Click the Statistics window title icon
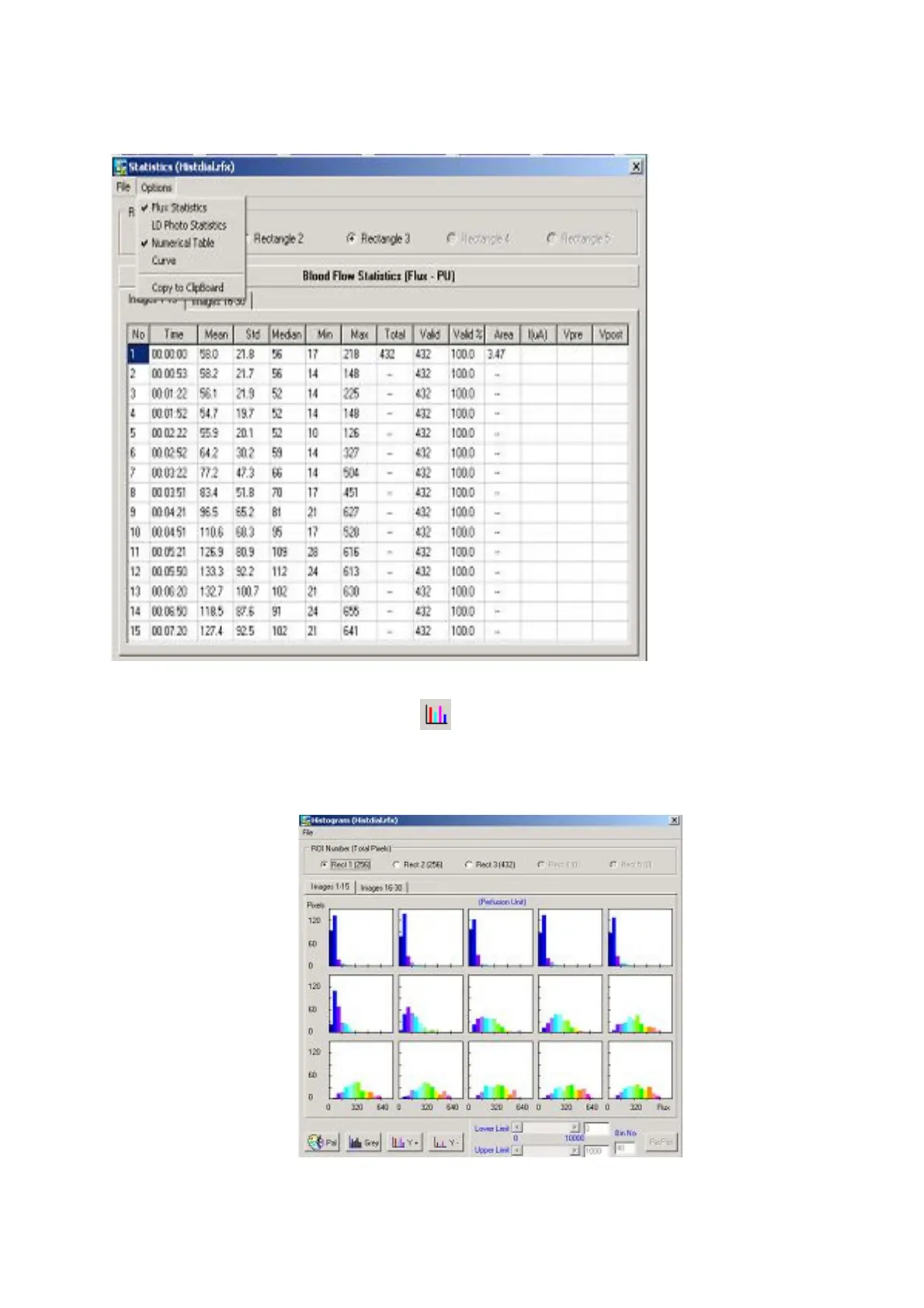 click(120, 166)
